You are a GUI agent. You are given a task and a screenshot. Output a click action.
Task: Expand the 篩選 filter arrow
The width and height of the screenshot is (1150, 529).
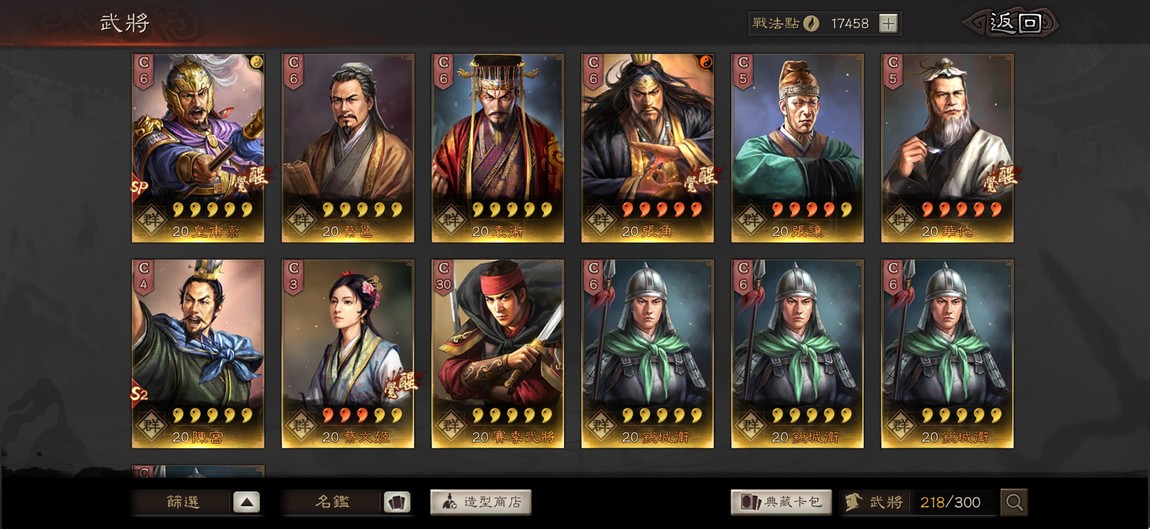coord(247,503)
